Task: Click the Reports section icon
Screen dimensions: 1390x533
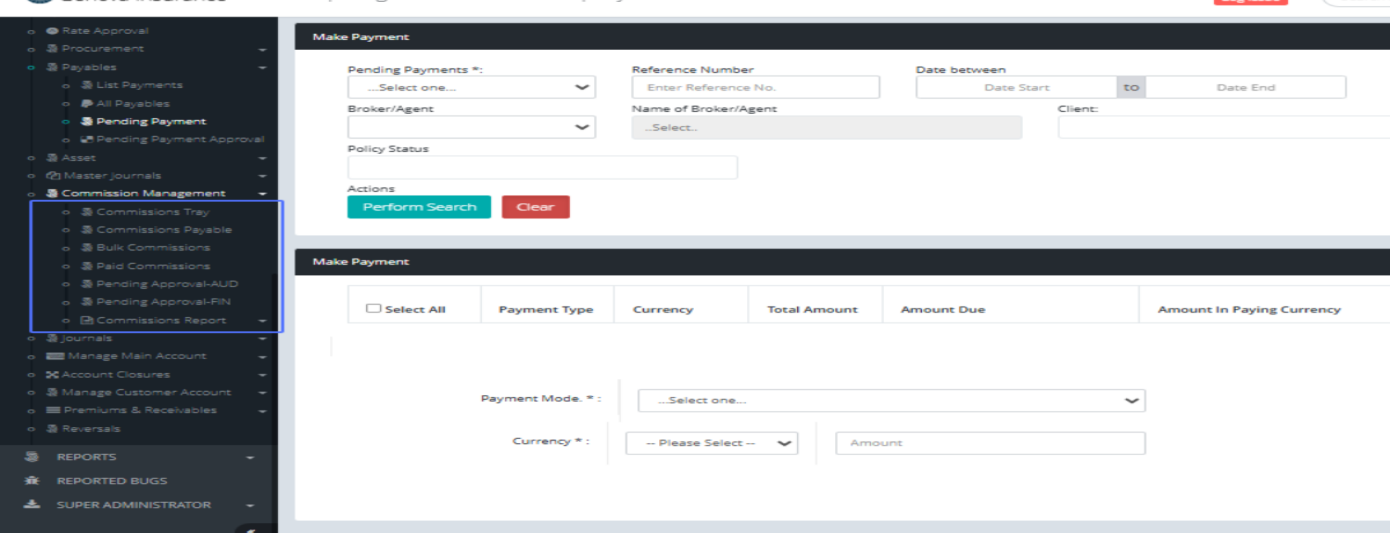Action: pyautogui.click(x=31, y=457)
